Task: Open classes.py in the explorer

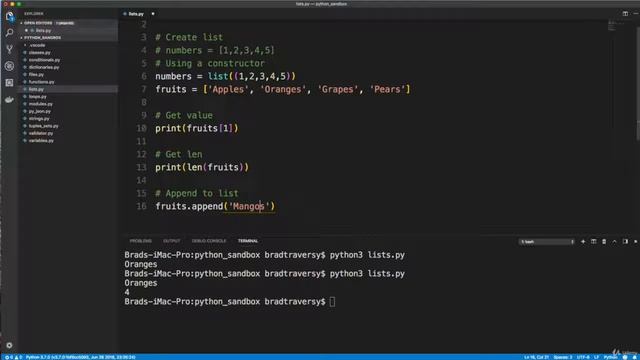Action: click(x=40, y=52)
